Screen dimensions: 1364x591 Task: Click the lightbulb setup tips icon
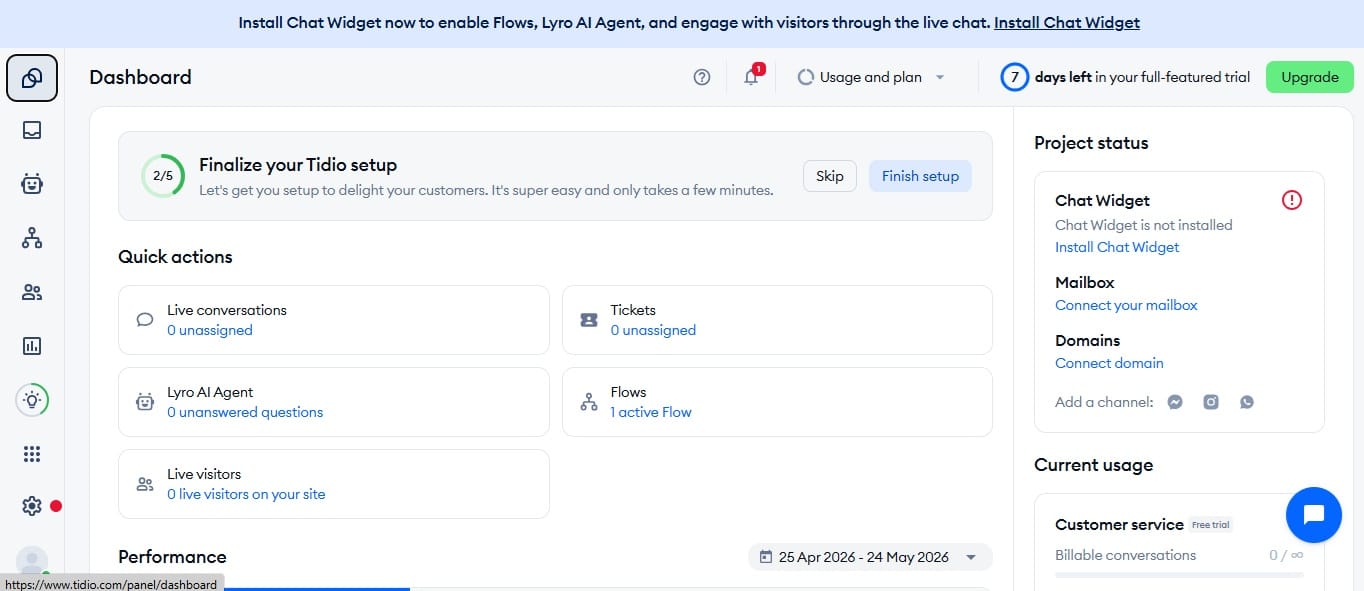(x=32, y=400)
